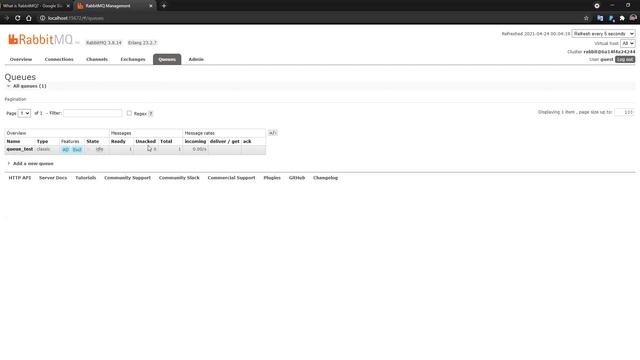
Task: Open the Server Docs link
Action: [53, 178]
